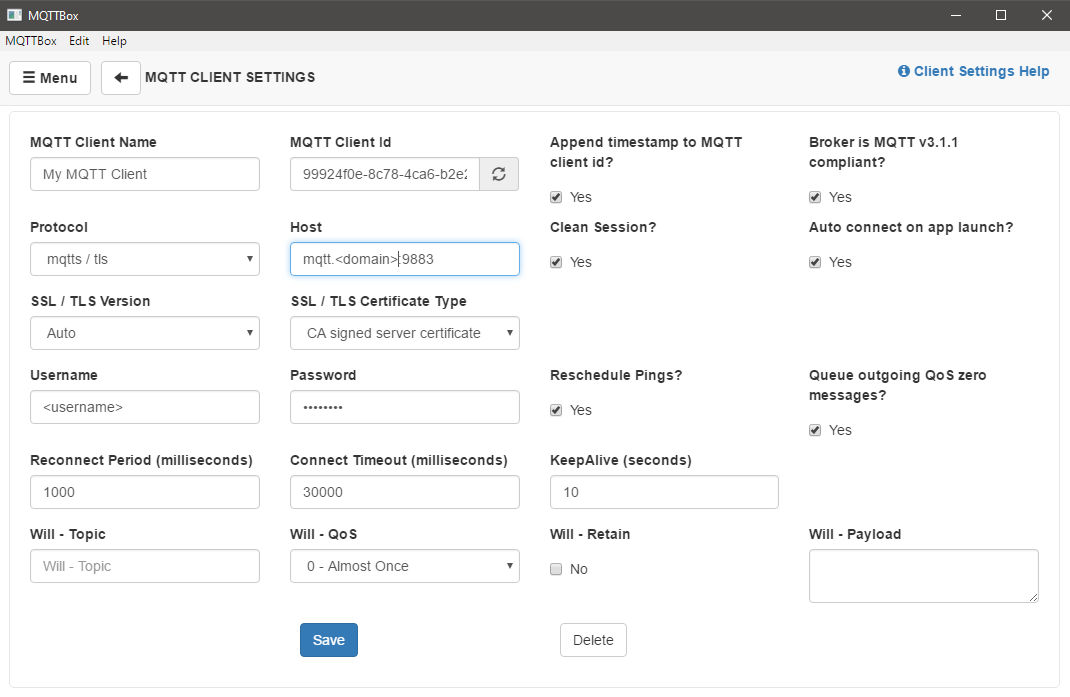1070x697 pixels.
Task: Click the info icon next to Client Settings Help
Action: [905, 71]
